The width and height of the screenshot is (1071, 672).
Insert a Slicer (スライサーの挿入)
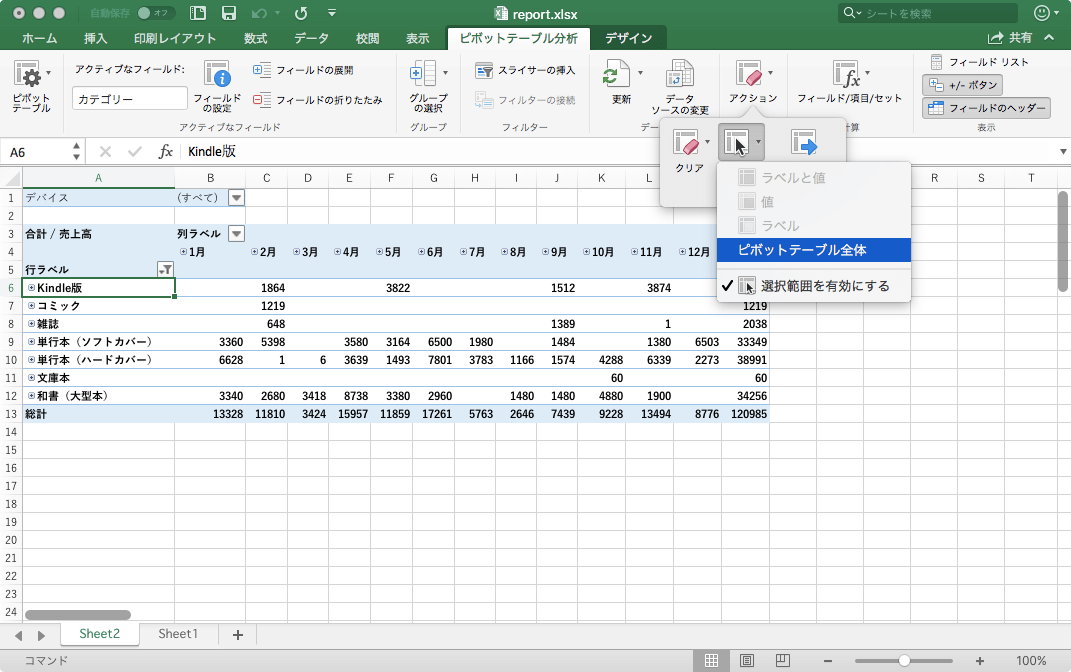(525, 70)
